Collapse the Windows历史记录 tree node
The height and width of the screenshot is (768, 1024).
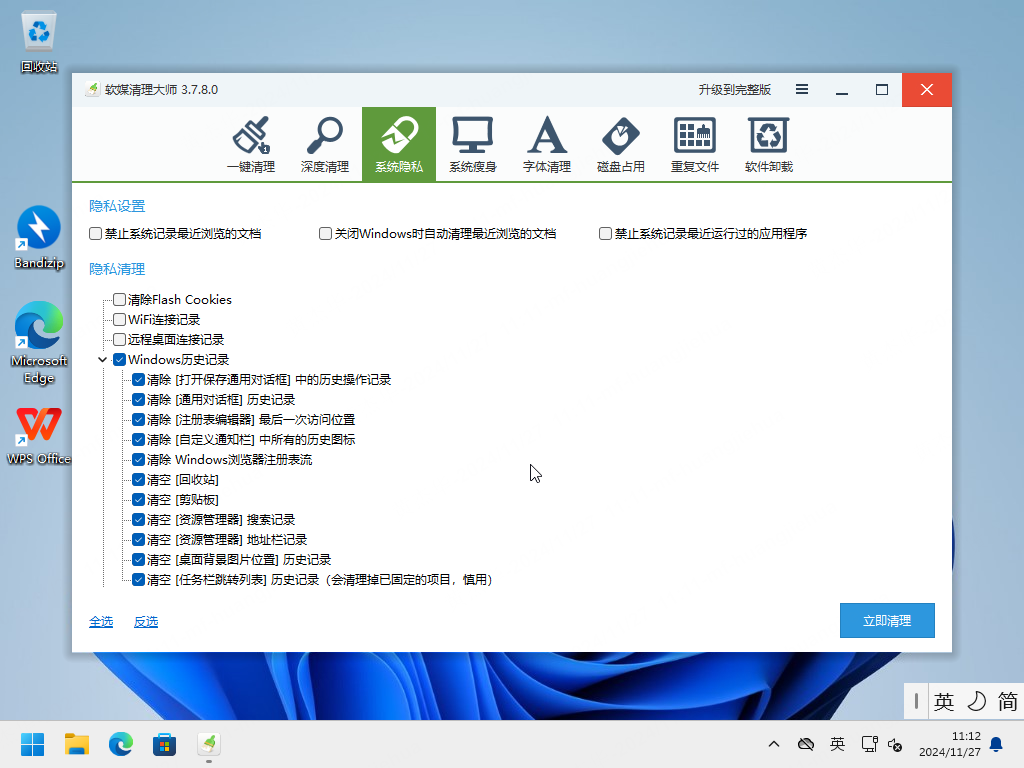103,359
